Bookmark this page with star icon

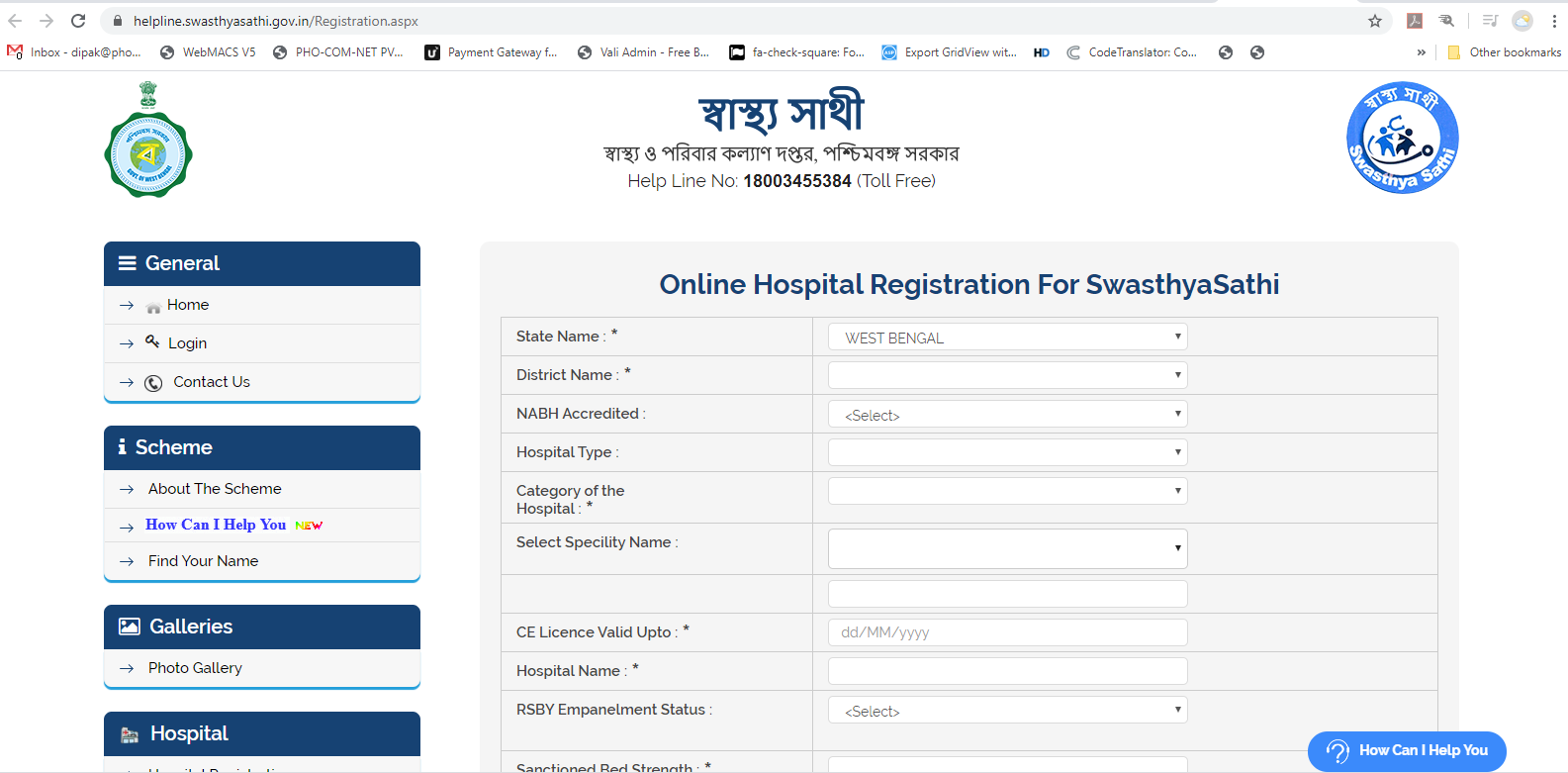coord(1374,21)
